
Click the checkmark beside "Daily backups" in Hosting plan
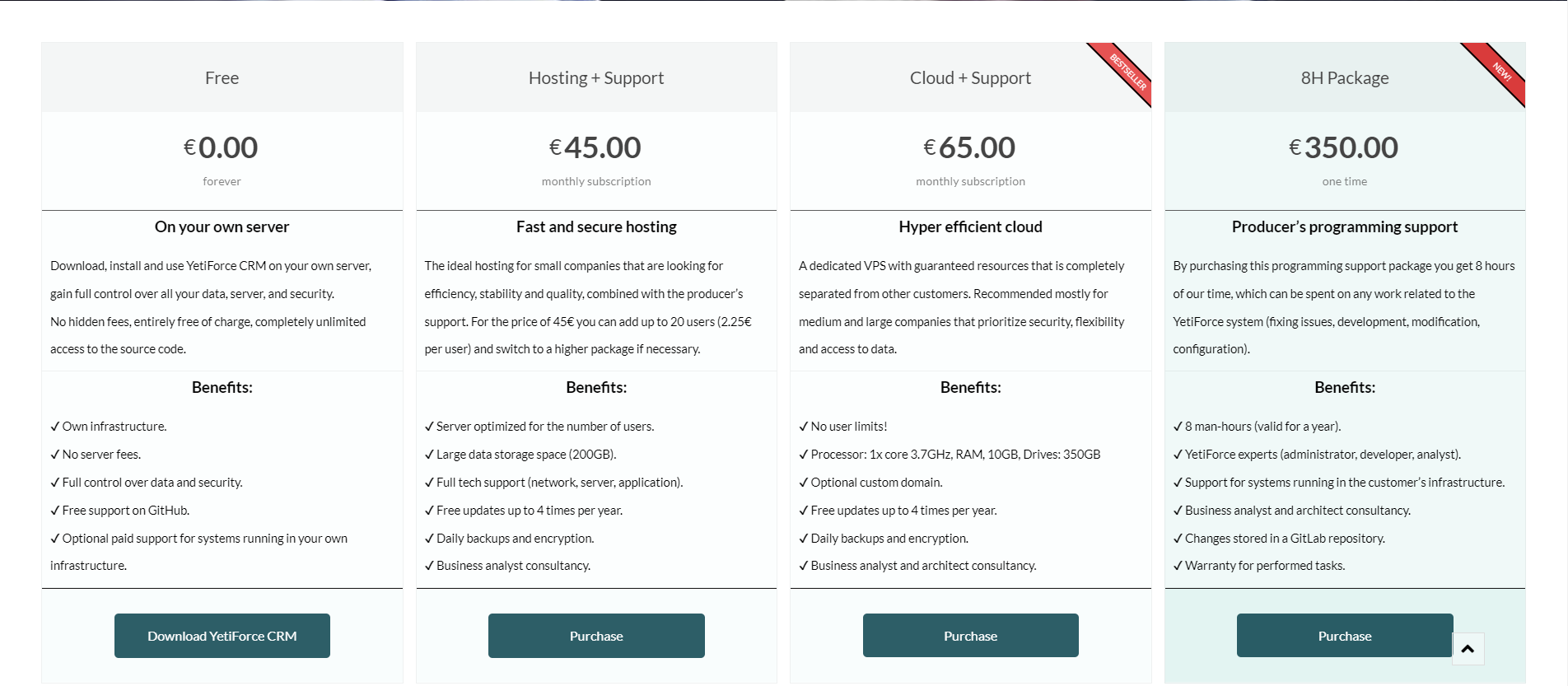point(429,539)
